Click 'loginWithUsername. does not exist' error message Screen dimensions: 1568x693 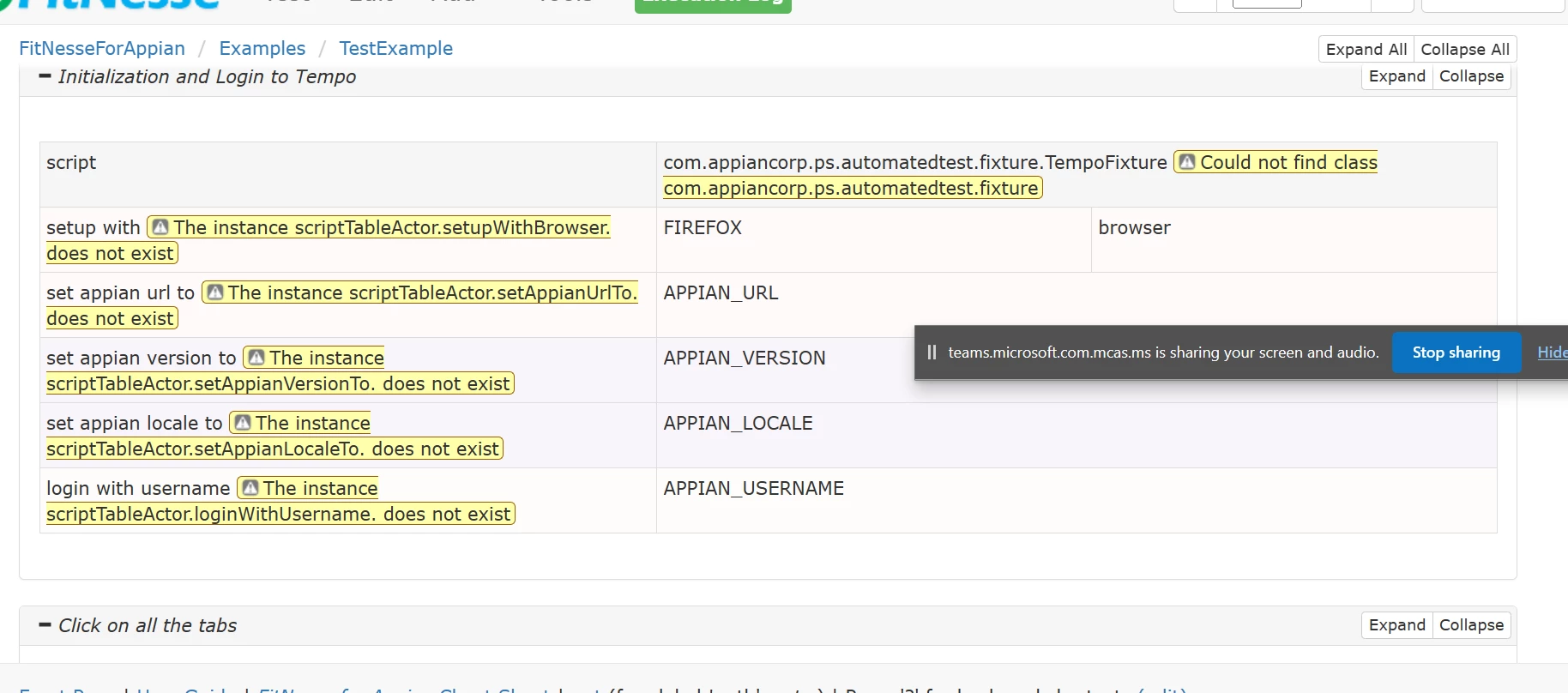tap(280, 501)
